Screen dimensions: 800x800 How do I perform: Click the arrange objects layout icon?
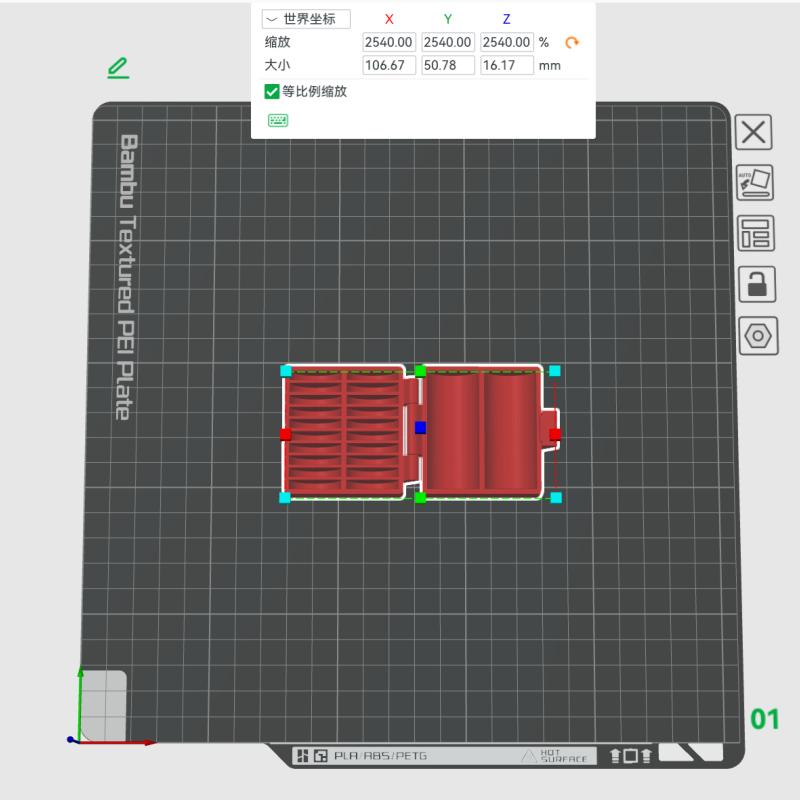(x=756, y=233)
